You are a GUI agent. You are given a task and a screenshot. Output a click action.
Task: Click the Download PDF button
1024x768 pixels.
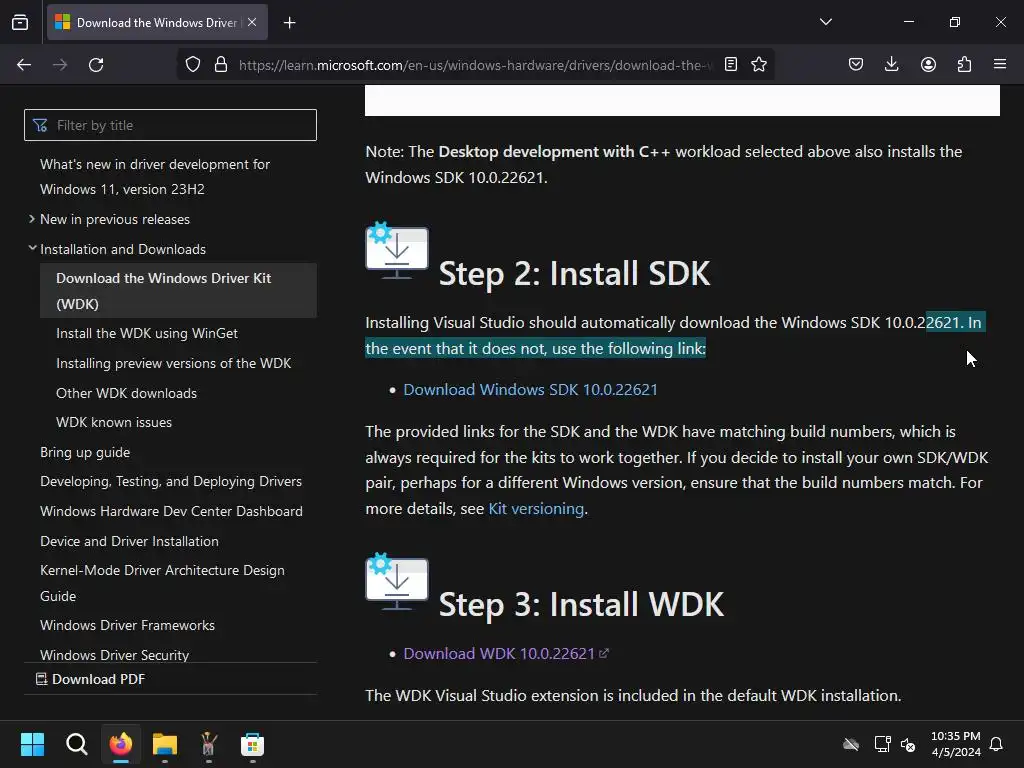tap(91, 679)
